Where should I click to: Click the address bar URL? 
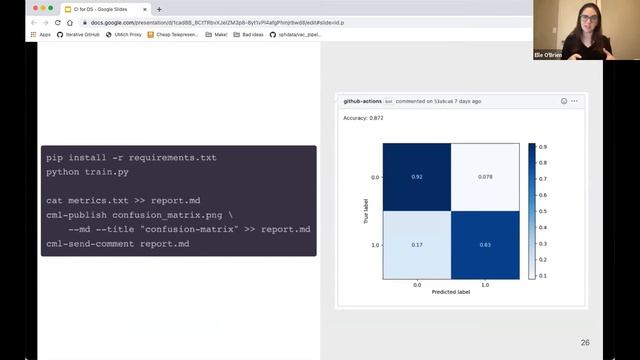tap(217, 23)
